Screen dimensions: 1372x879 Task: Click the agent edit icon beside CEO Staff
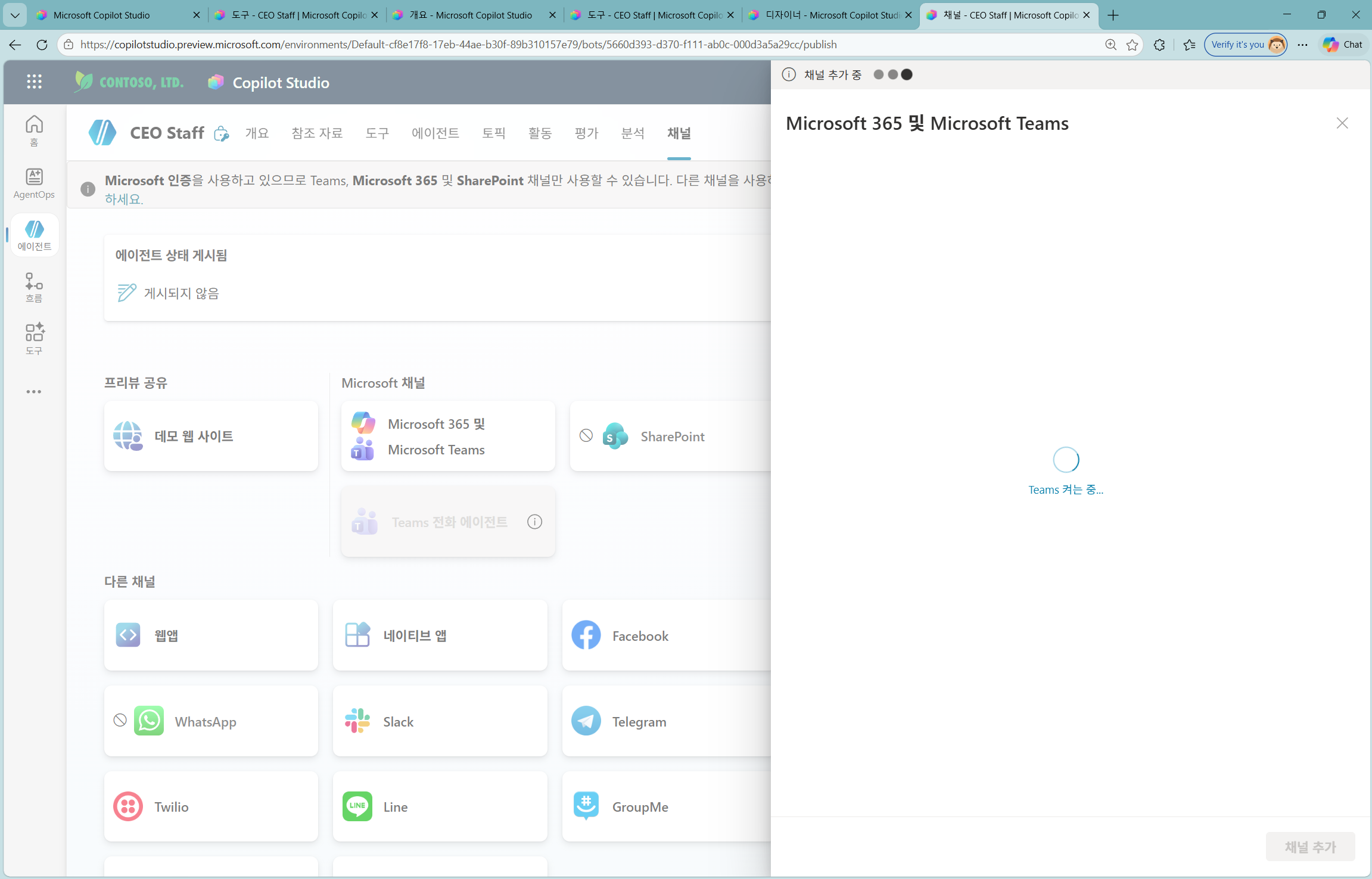[x=221, y=133]
